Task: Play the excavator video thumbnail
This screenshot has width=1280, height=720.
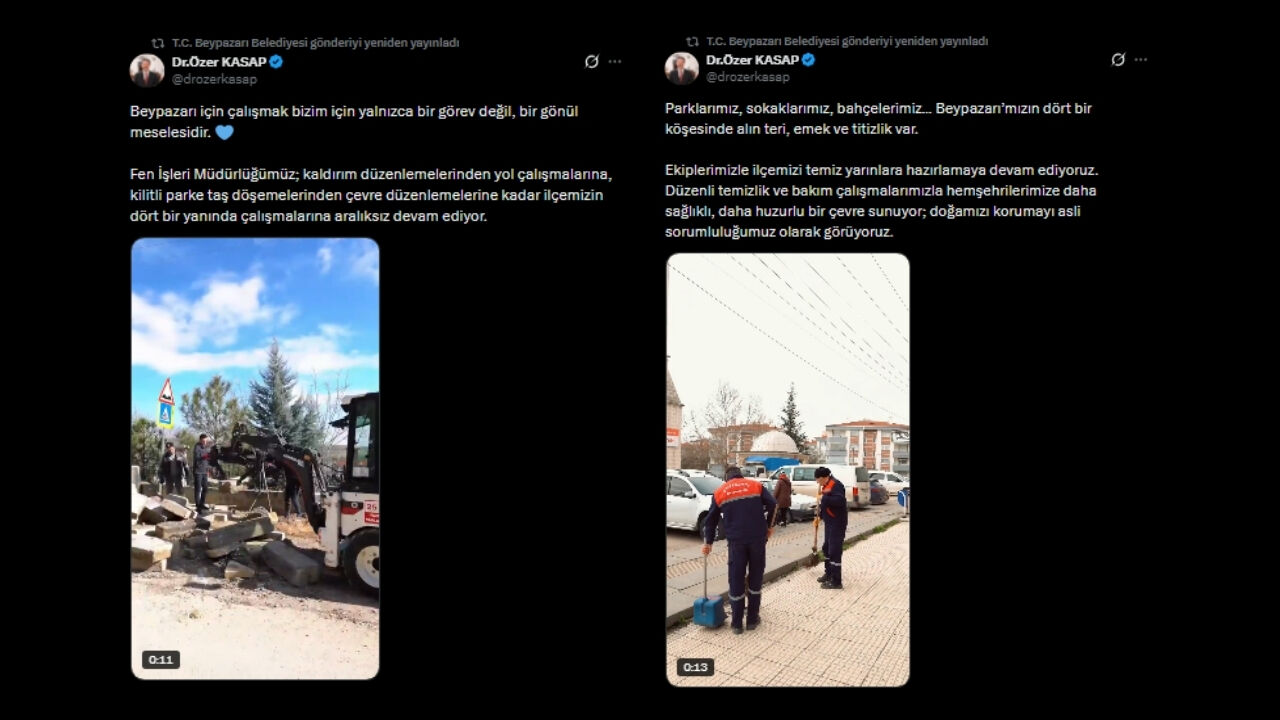Action: tap(255, 459)
